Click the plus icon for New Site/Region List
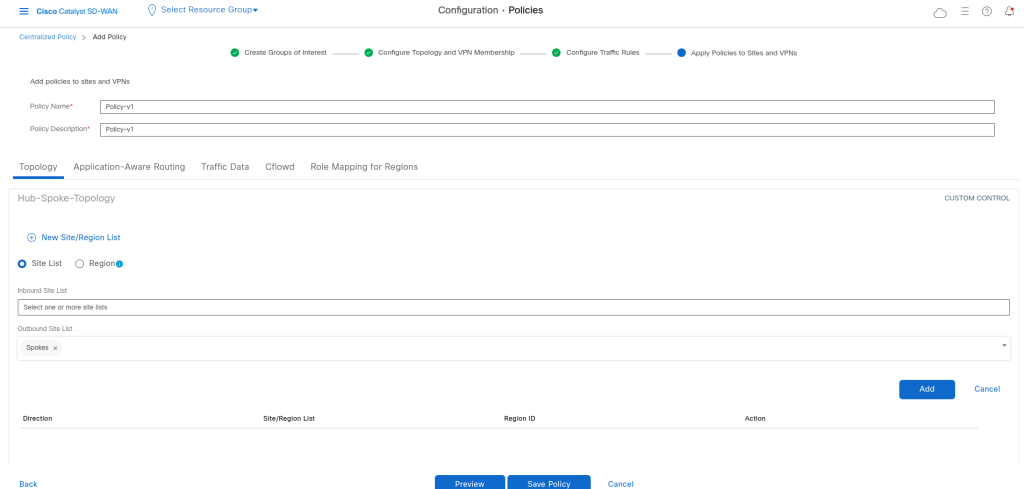 tap(31, 238)
